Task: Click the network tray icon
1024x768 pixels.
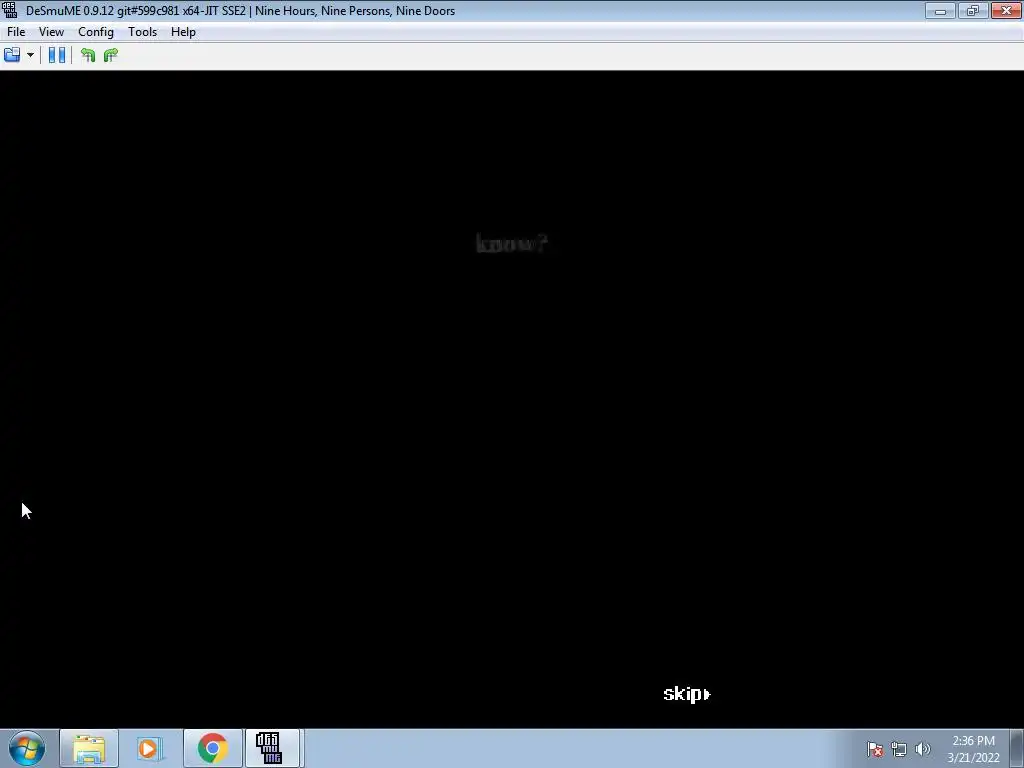Action: click(x=899, y=749)
